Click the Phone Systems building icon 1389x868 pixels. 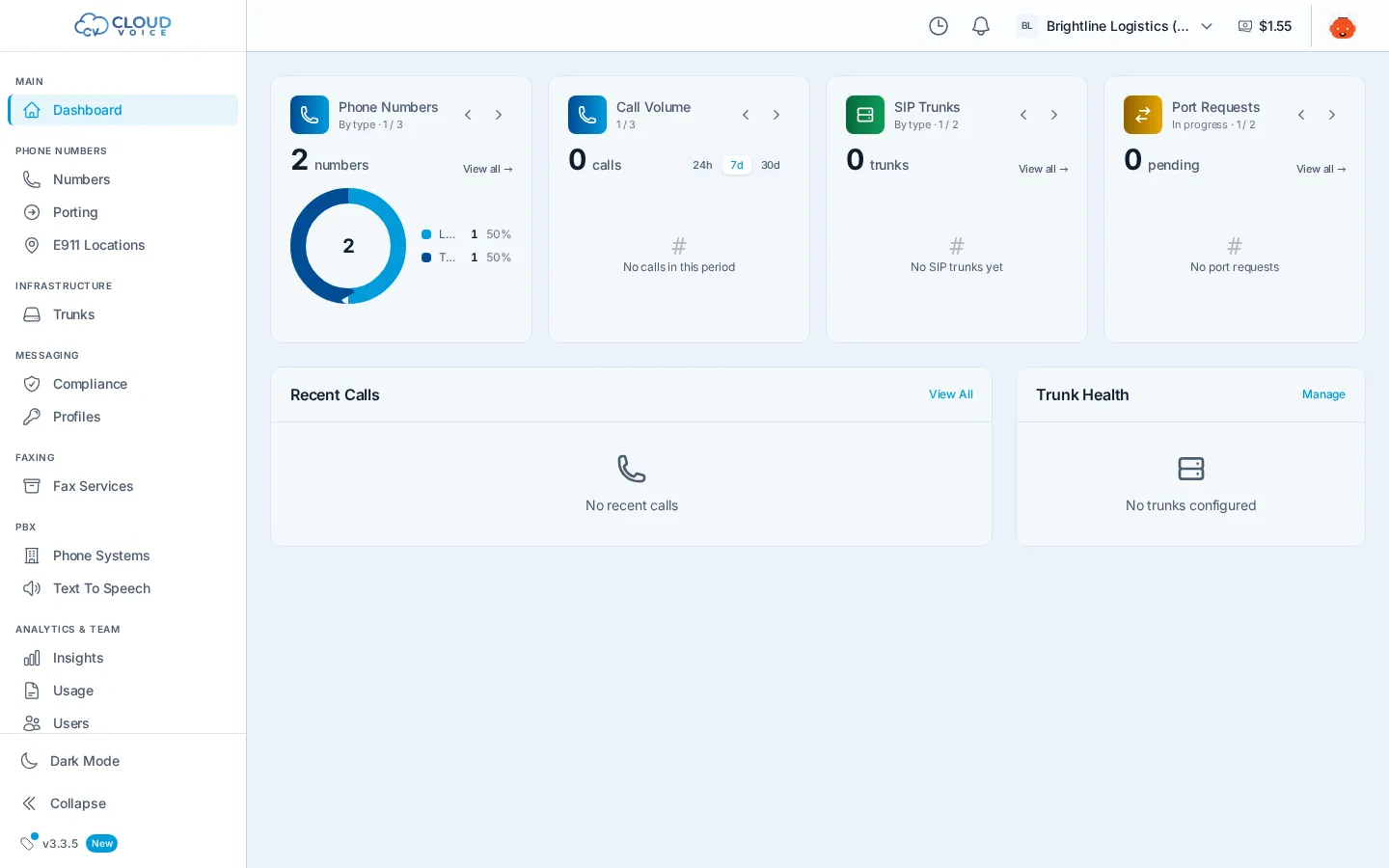click(x=32, y=556)
